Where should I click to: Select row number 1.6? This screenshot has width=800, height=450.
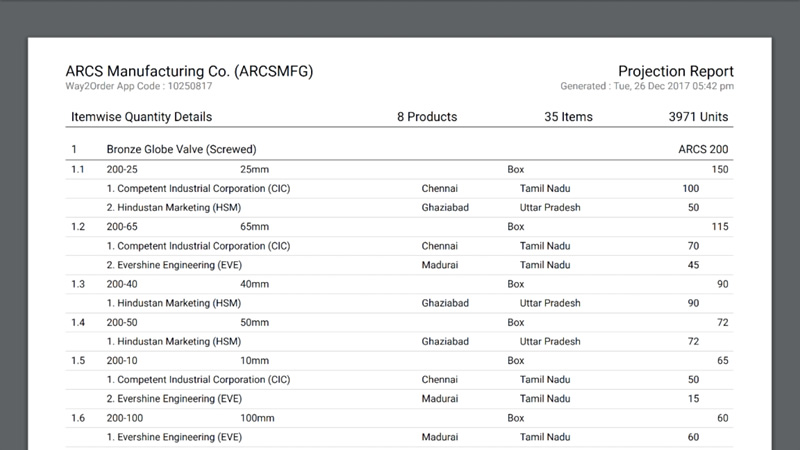78,418
